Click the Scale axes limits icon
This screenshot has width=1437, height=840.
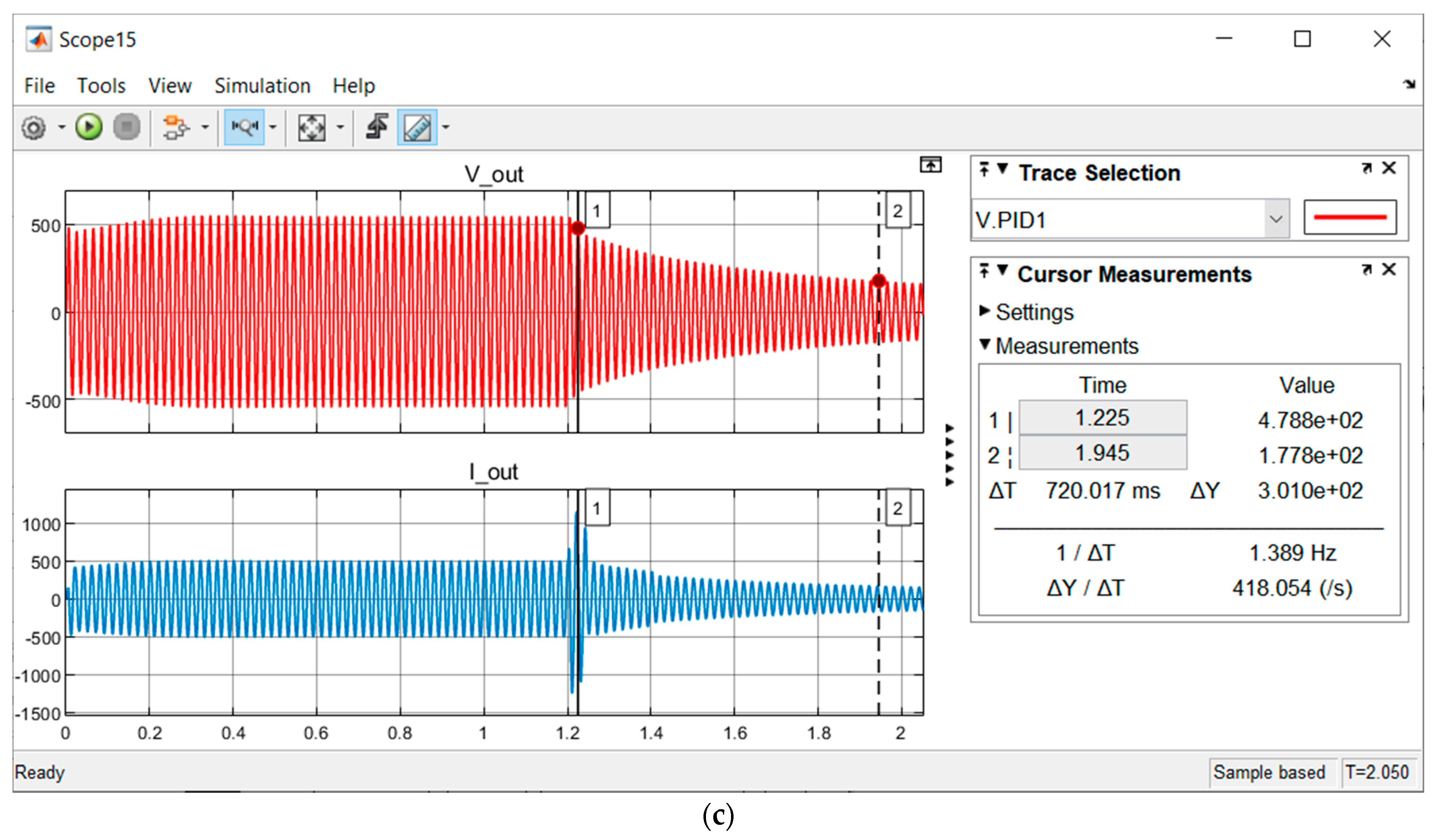click(x=312, y=127)
